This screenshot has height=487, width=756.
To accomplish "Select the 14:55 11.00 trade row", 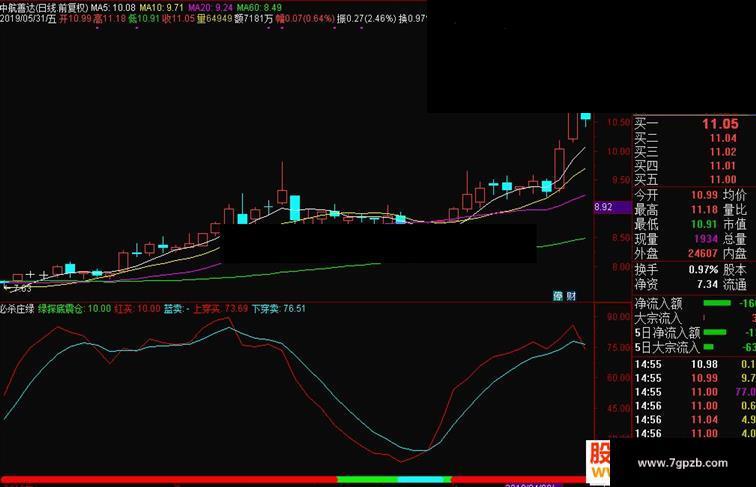I will (x=694, y=392).
